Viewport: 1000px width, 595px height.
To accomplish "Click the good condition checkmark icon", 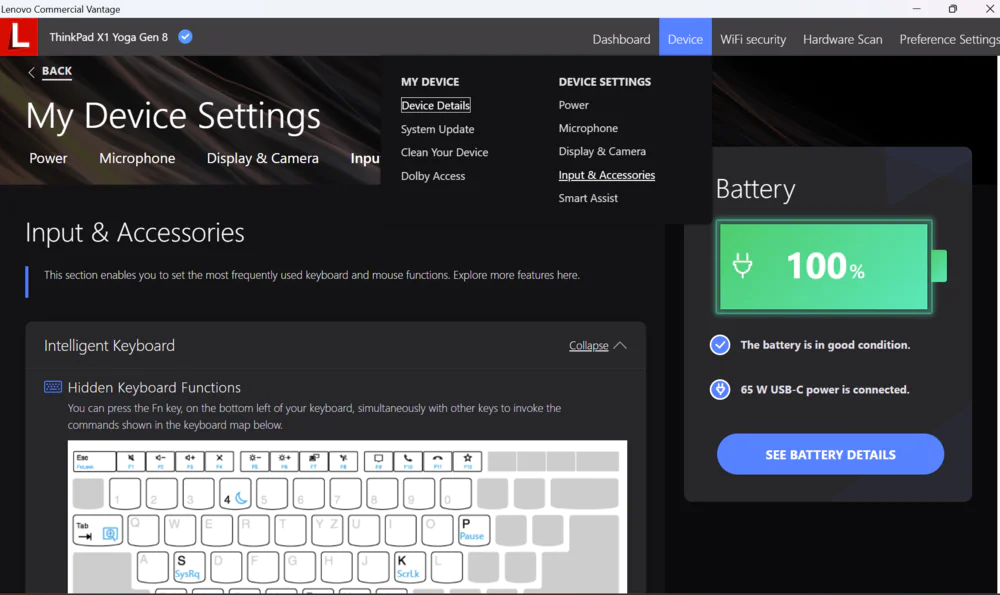I will tap(720, 345).
